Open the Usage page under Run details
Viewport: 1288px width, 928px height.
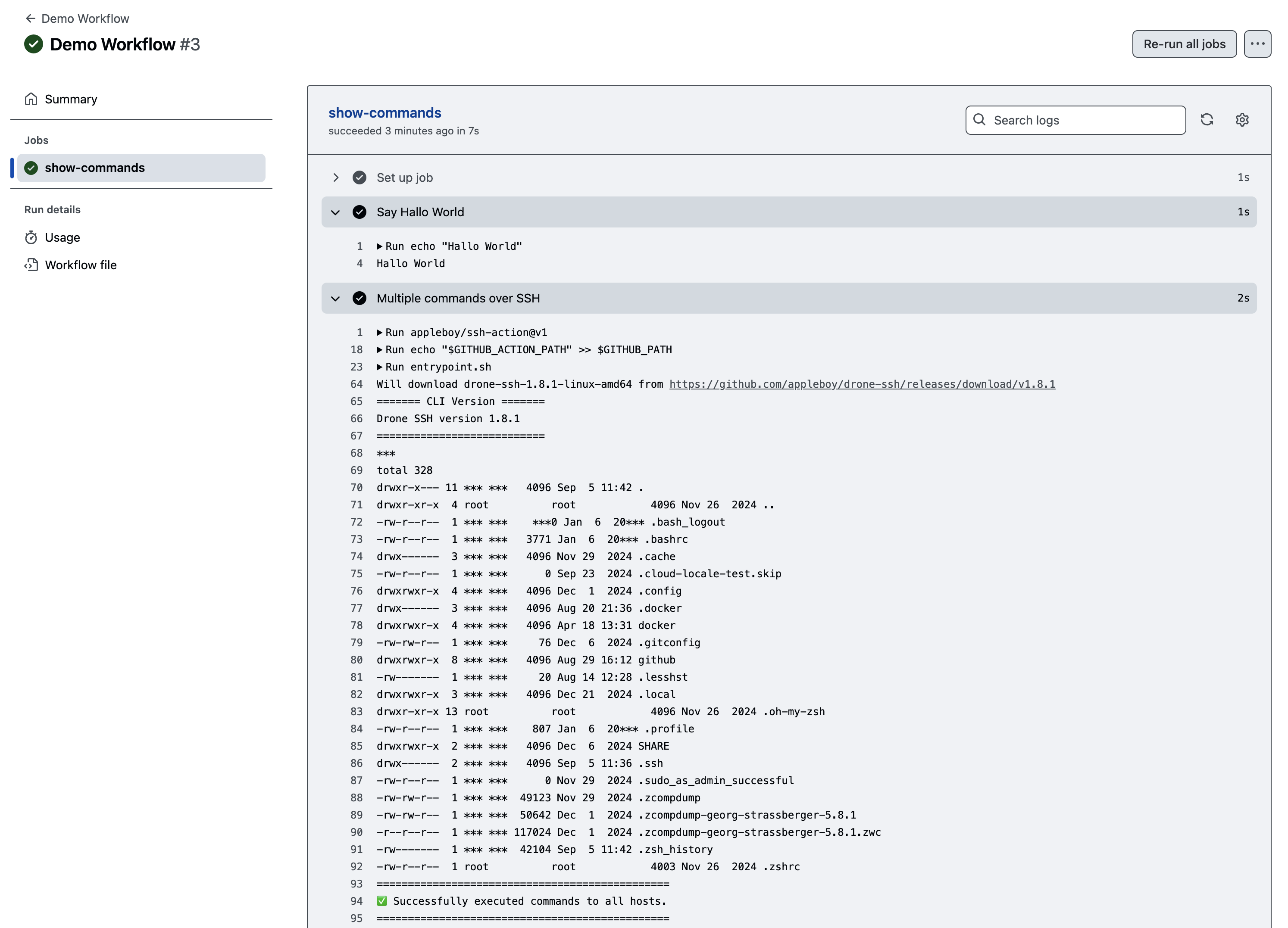click(63, 238)
